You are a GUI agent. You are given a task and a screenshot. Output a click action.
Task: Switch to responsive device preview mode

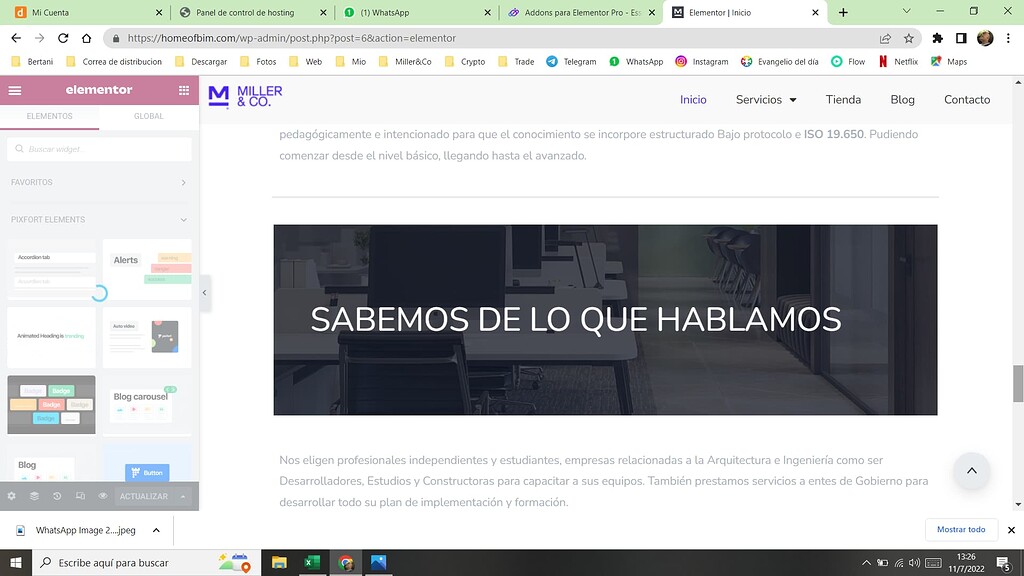[x=81, y=496]
